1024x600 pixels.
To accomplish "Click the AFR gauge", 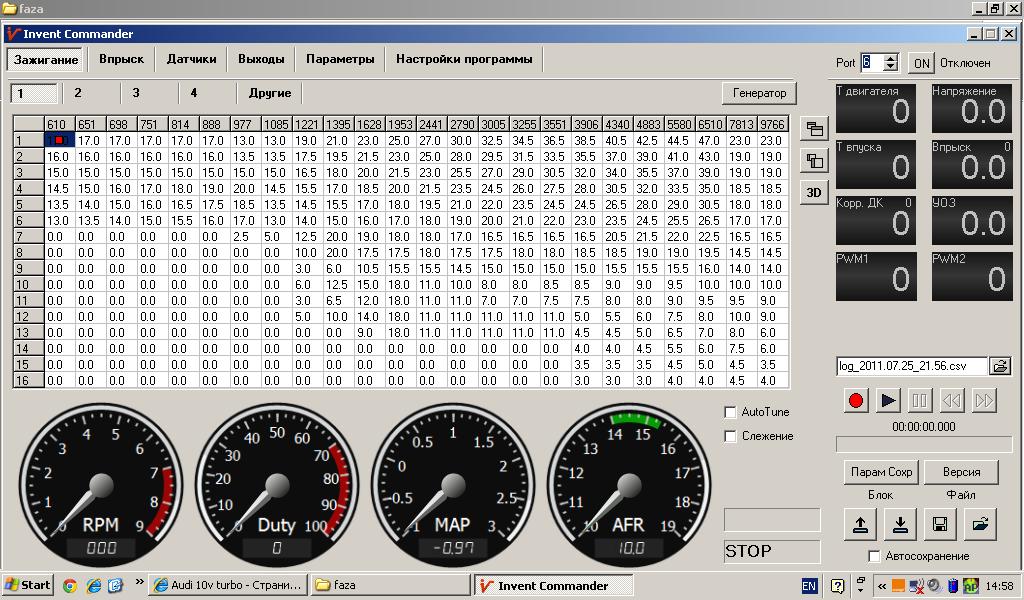I will tap(629, 484).
